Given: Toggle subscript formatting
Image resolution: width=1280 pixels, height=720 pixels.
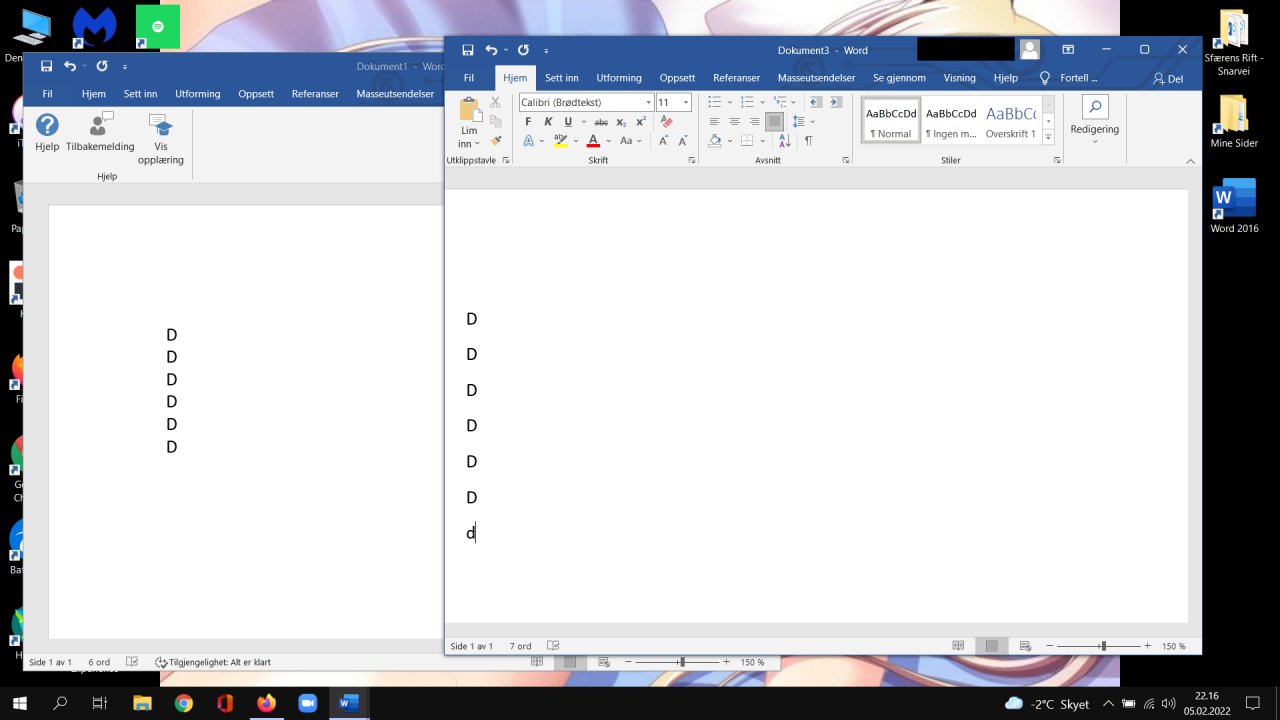Looking at the screenshot, I should [620, 121].
